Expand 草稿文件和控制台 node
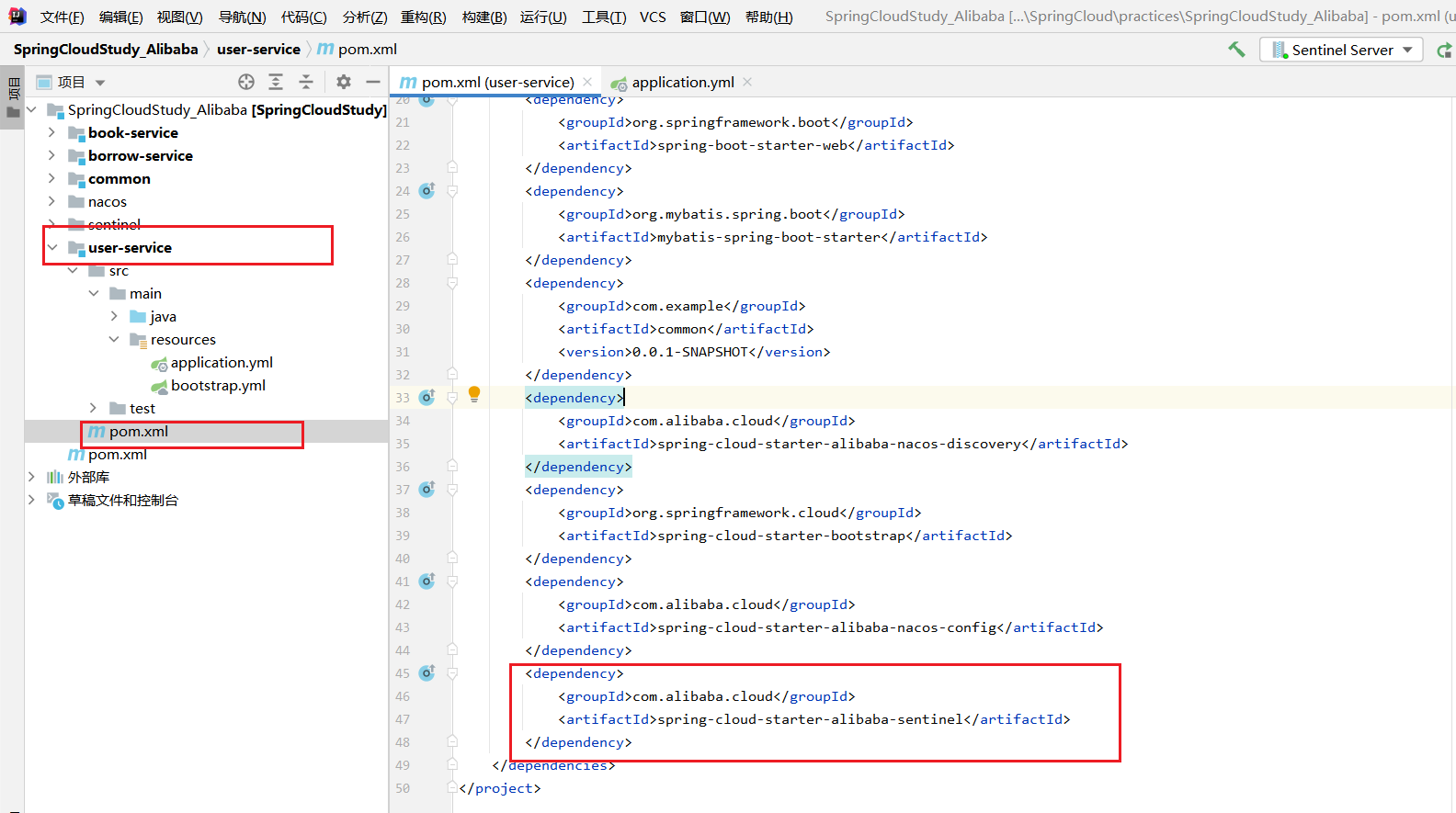 (31, 500)
